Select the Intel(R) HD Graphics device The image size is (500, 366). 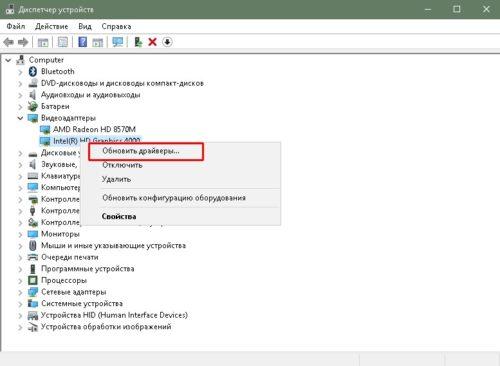pyautogui.click(x=97, y=141)
